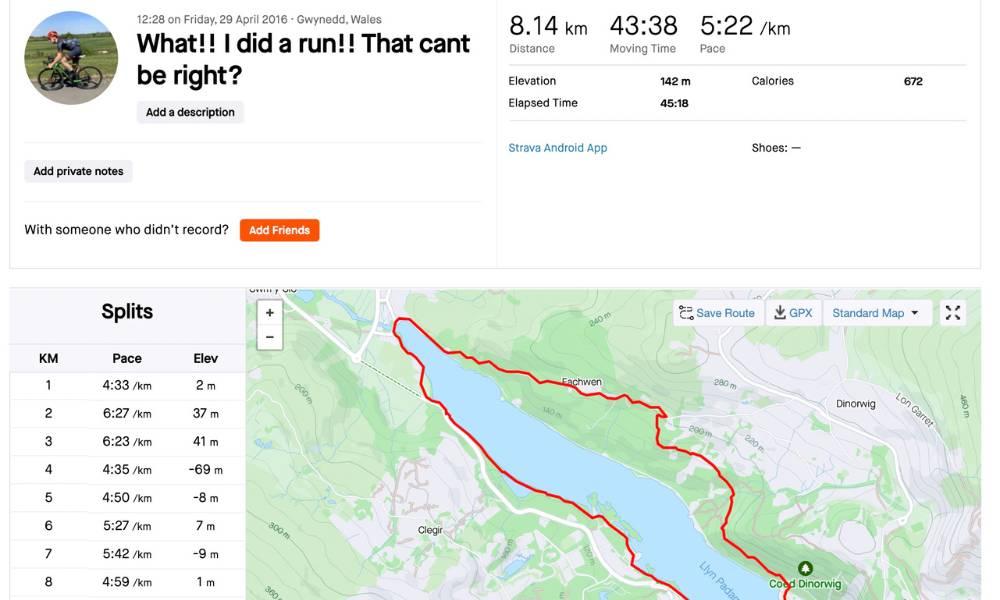This screenshot has width=1000, height=600.
Task: Click the Add a description button
Action: point(188,111)
